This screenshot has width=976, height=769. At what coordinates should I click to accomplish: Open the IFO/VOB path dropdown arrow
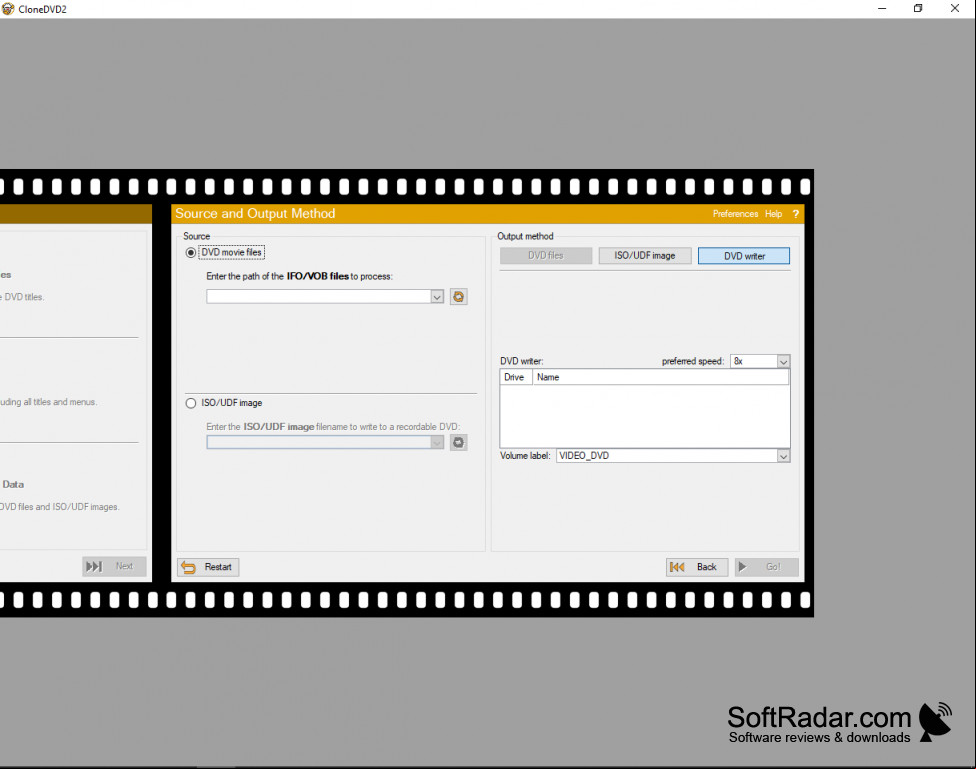click(x=437, y=297)
